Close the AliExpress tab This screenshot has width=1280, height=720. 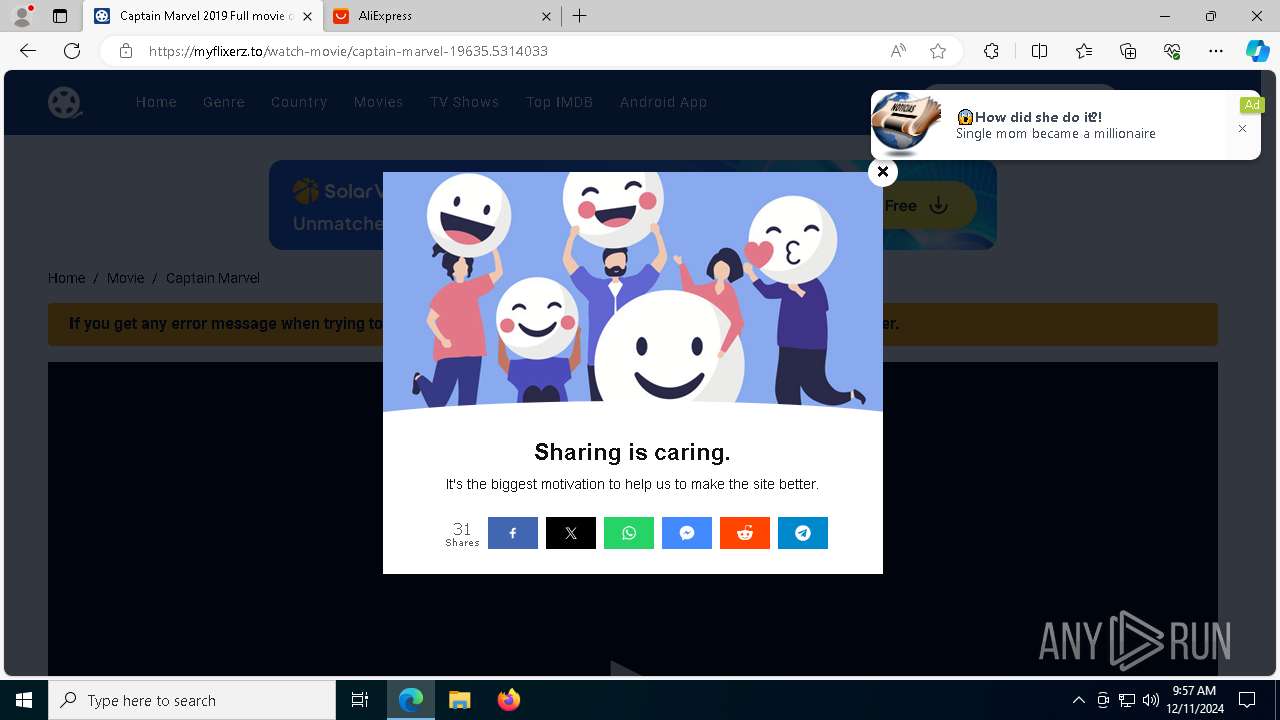546,16
